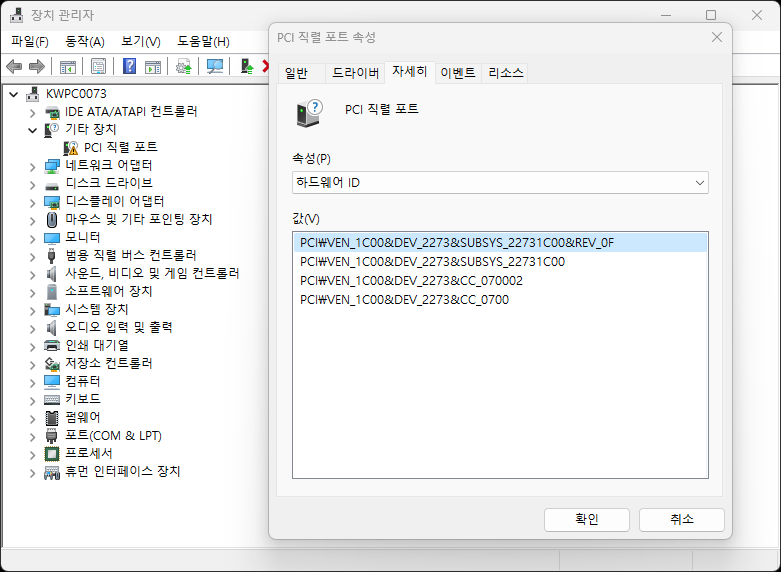Screen dimensions: 781x572
Task: Click the universal serial bus controller icon
Action: click(52, 256)
